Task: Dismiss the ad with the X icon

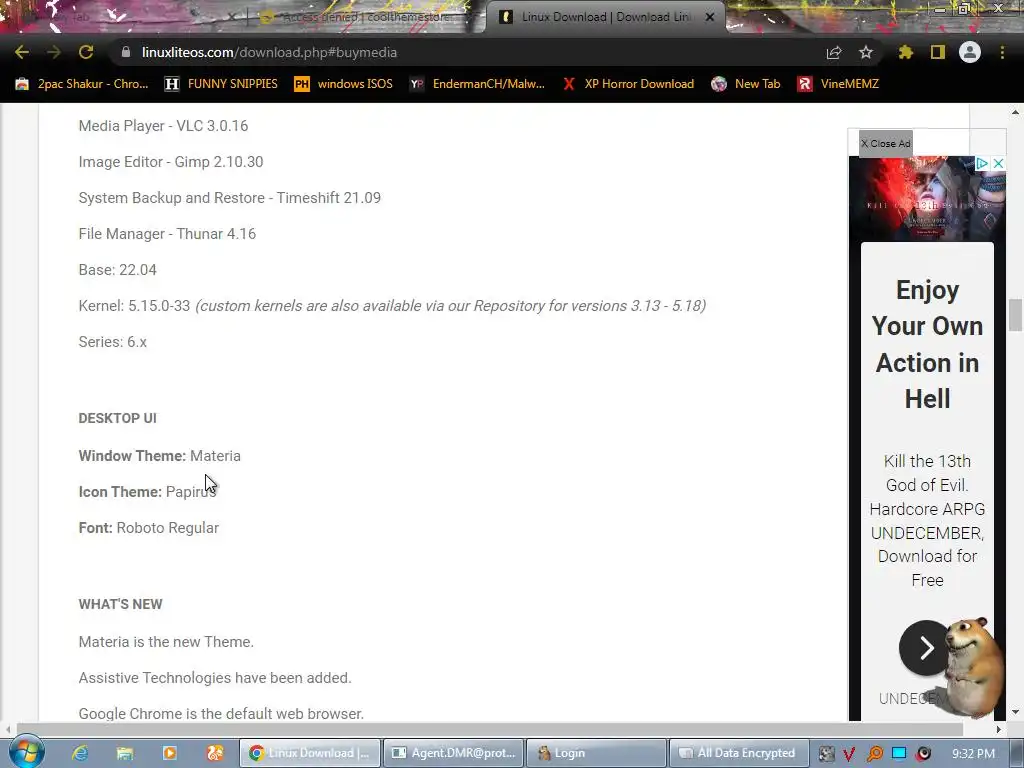Action: pos(998,163)
